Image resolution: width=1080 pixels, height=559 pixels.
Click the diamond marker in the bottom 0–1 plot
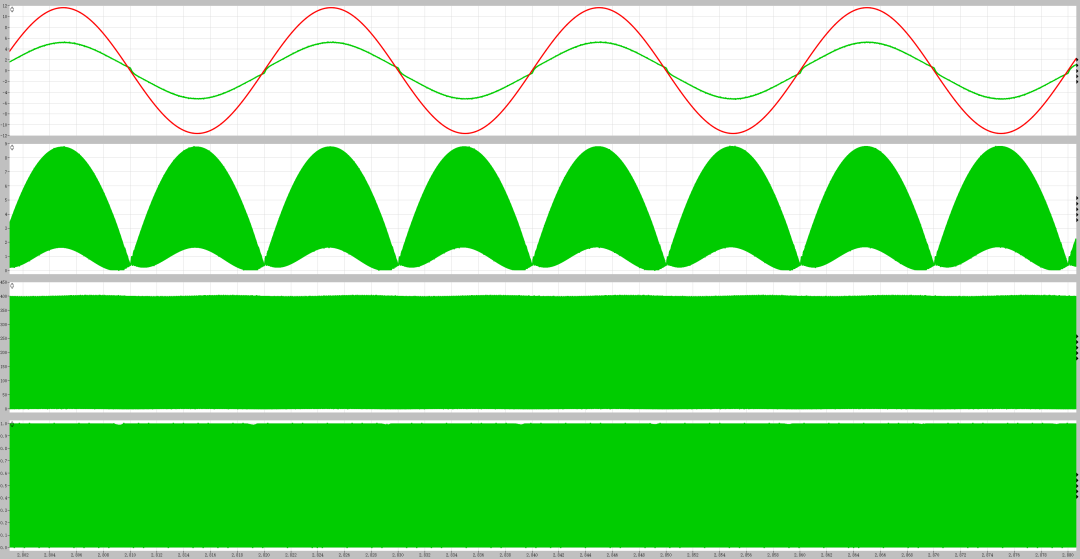point(12,424)
